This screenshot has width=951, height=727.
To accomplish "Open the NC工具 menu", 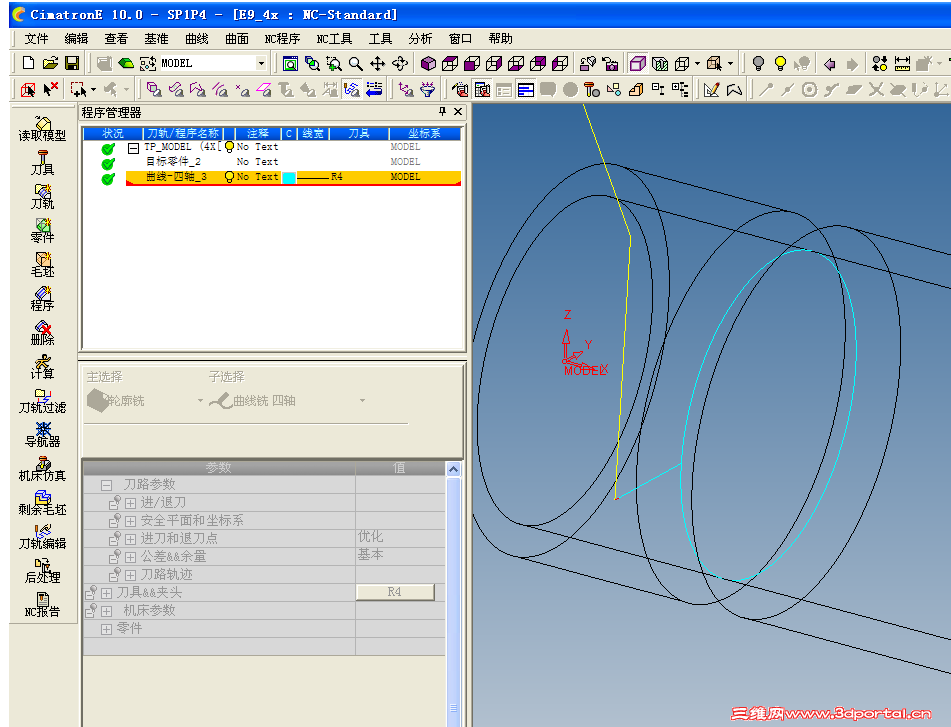I will pyautogui.click(x=334, y=39).
